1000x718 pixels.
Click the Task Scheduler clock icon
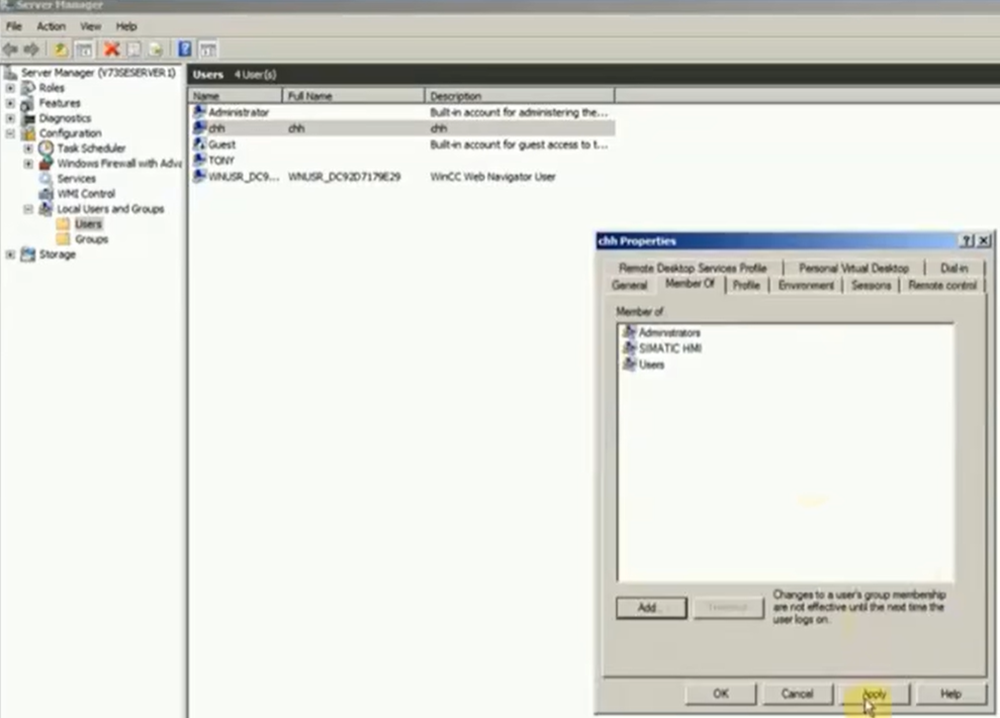(46, 148)
